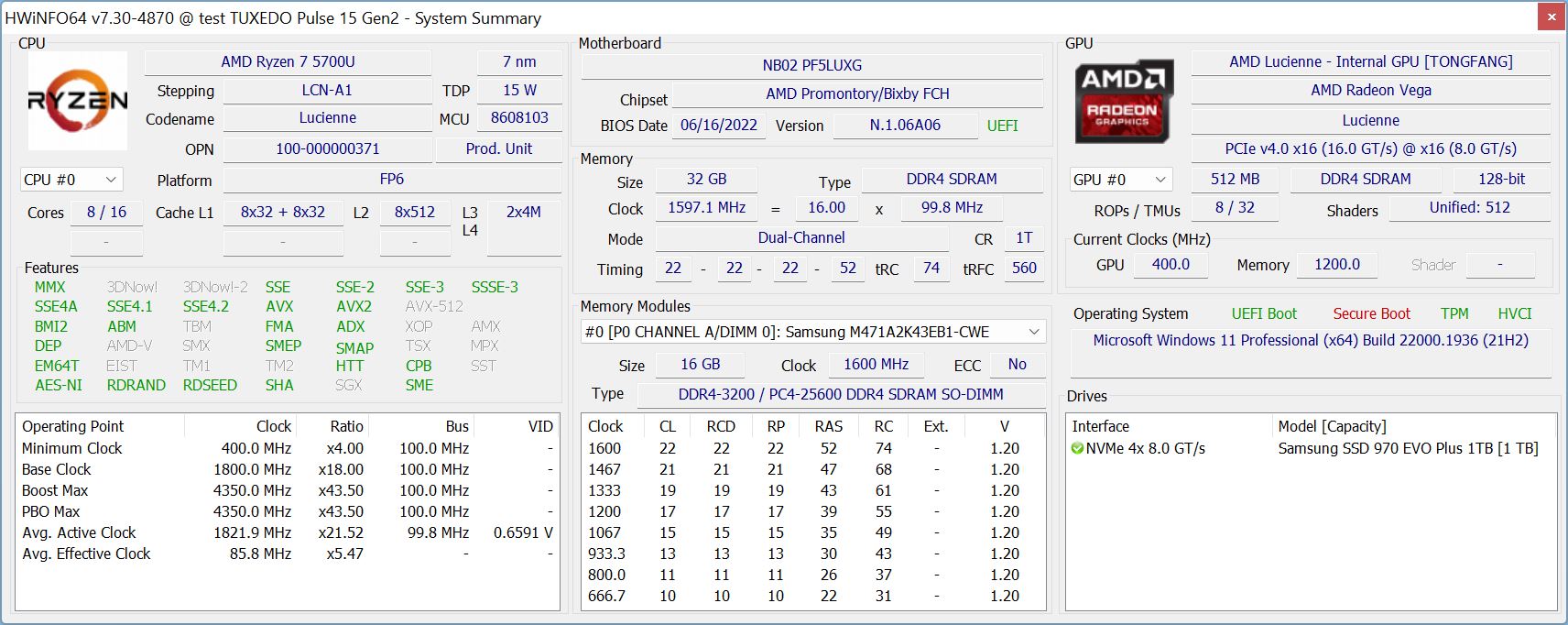Viewport: 1568px width, 625px height.
Task: Click the AMD Ryzen 7 5700U name field
Action: 288,62
